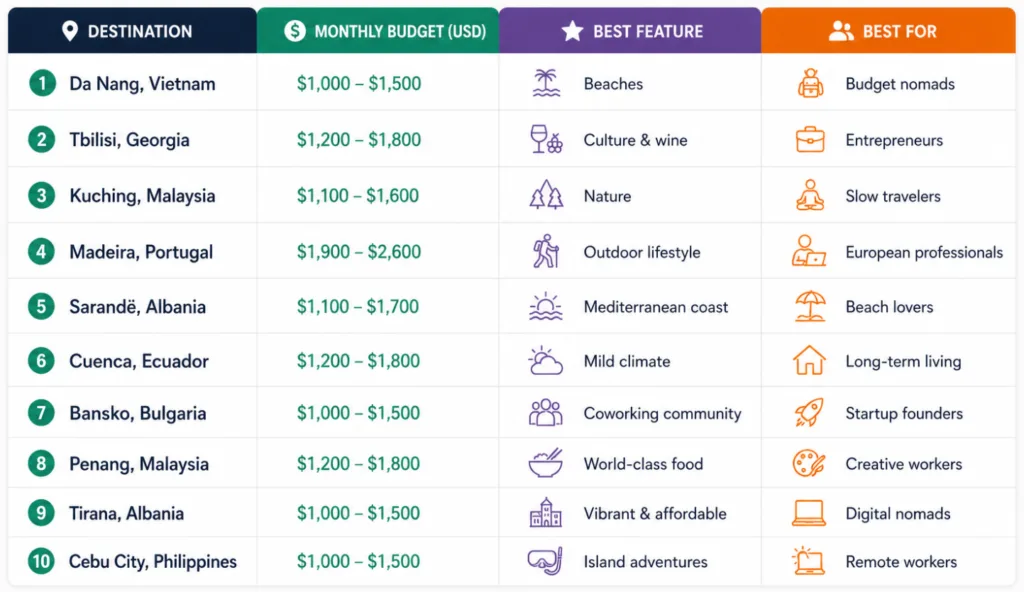The height and width of the screenshot is (592, 1024).
Task: Click the city building Vibrant & affordable icon
Action: pos(545,513)
